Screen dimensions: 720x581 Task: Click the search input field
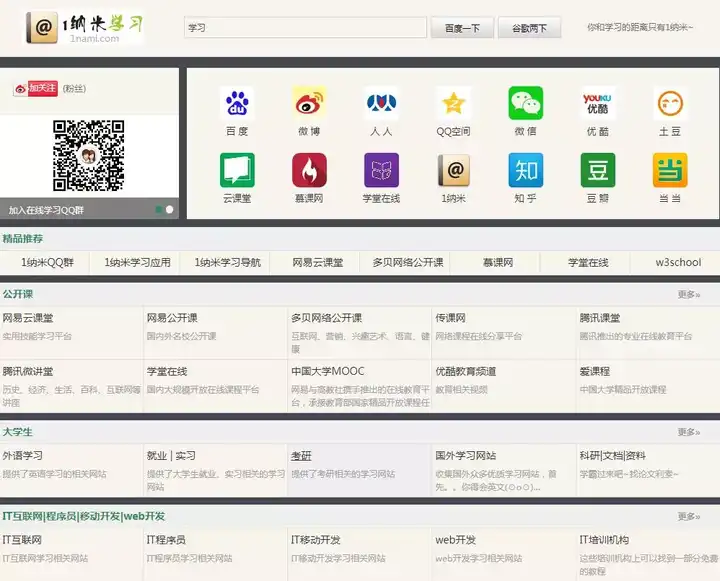coord(305,28)
